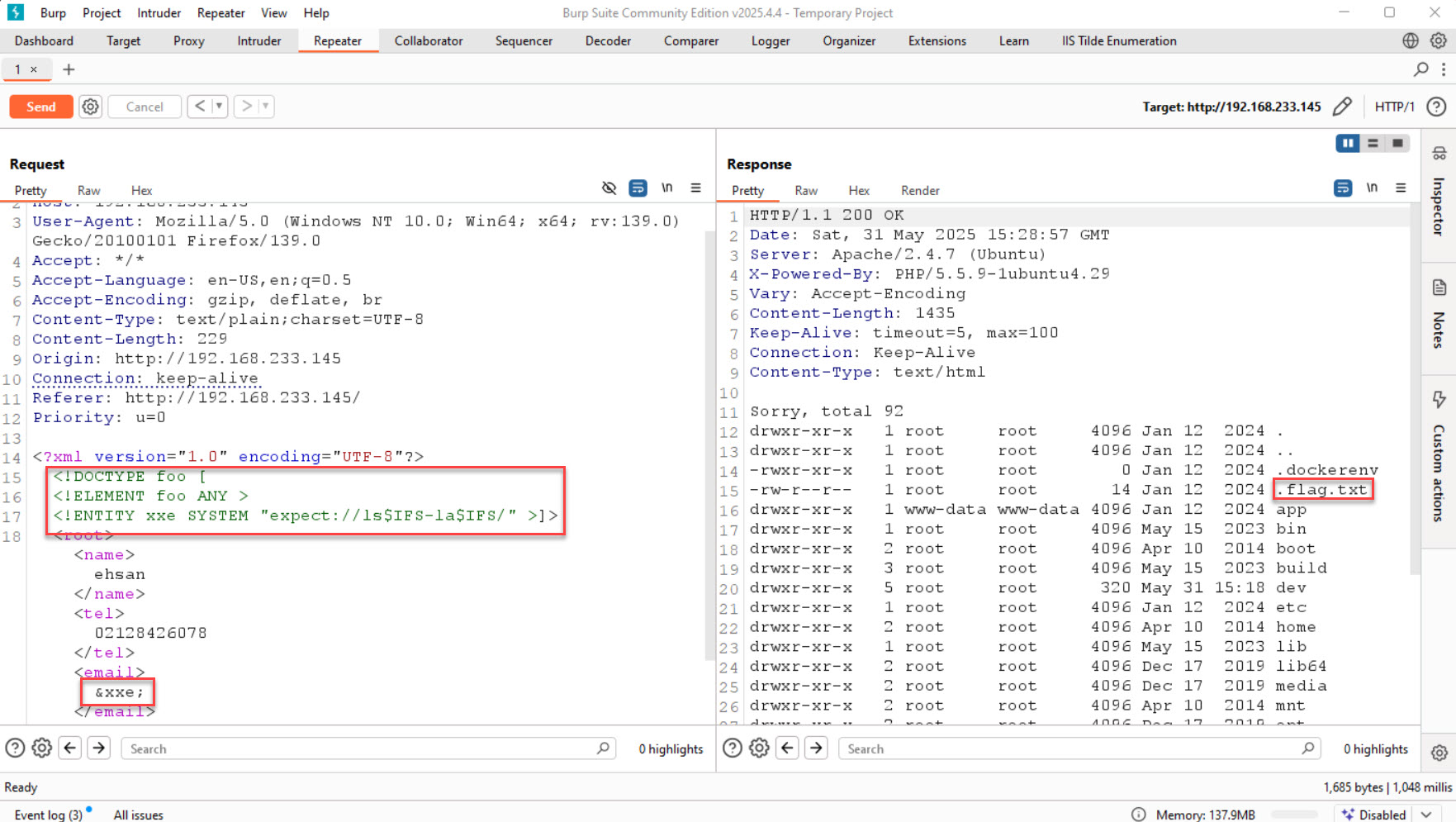The image size is (1456, 822).
Task: Add a new Repeater tab
Action: pyautogui.click(x=69, y=69)
